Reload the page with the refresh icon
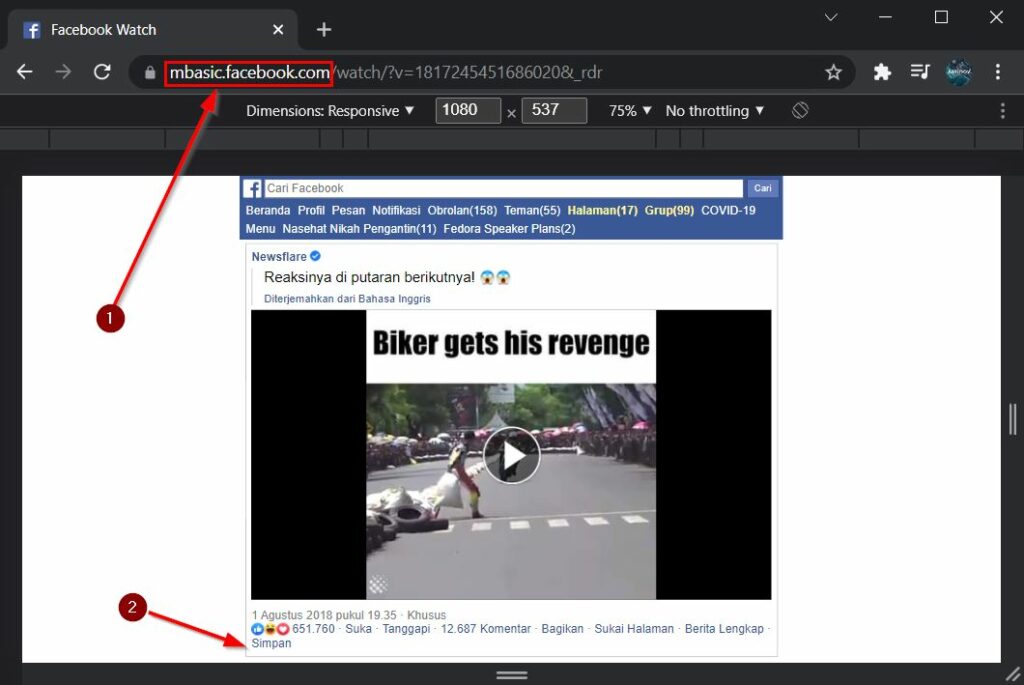Screen dimensions: 1024x685 pos(102,72)
